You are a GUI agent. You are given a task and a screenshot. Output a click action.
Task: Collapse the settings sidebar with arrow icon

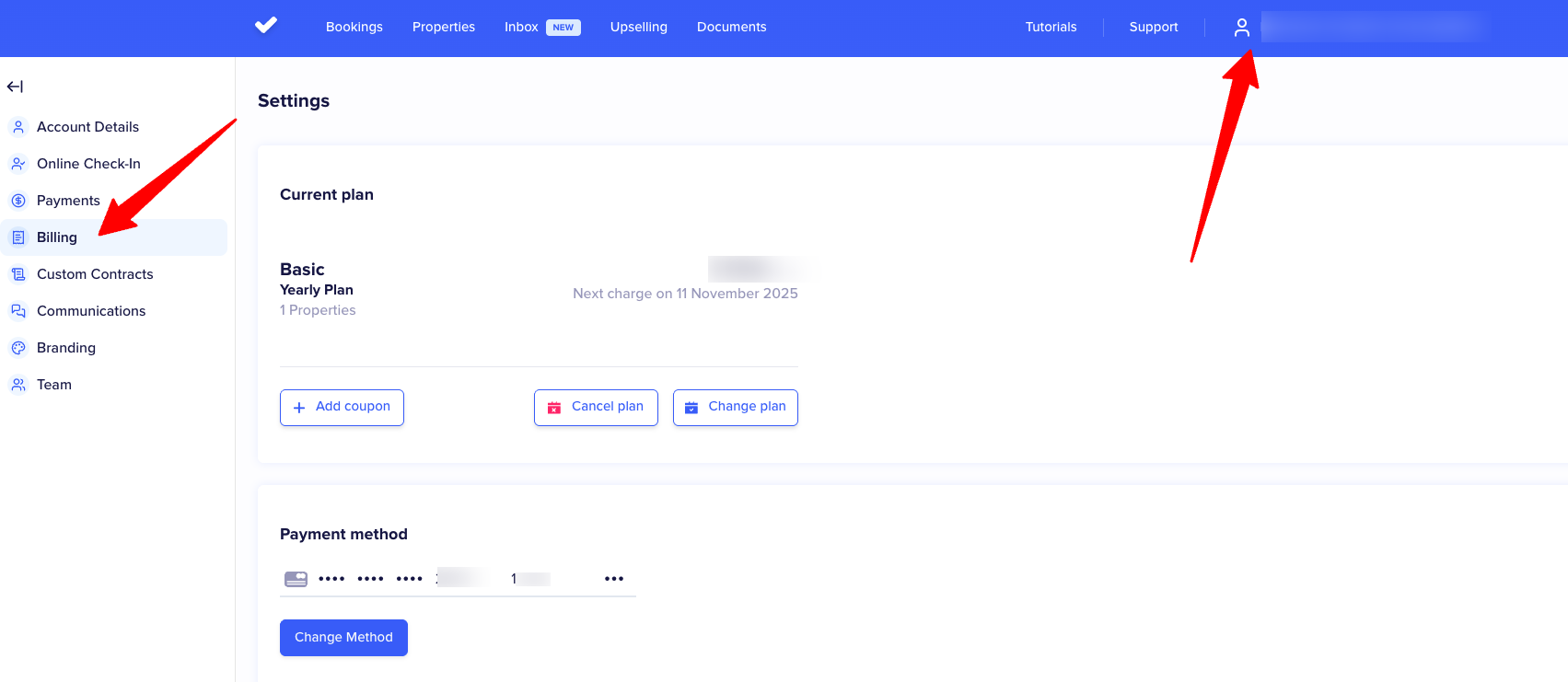[15, 87]
